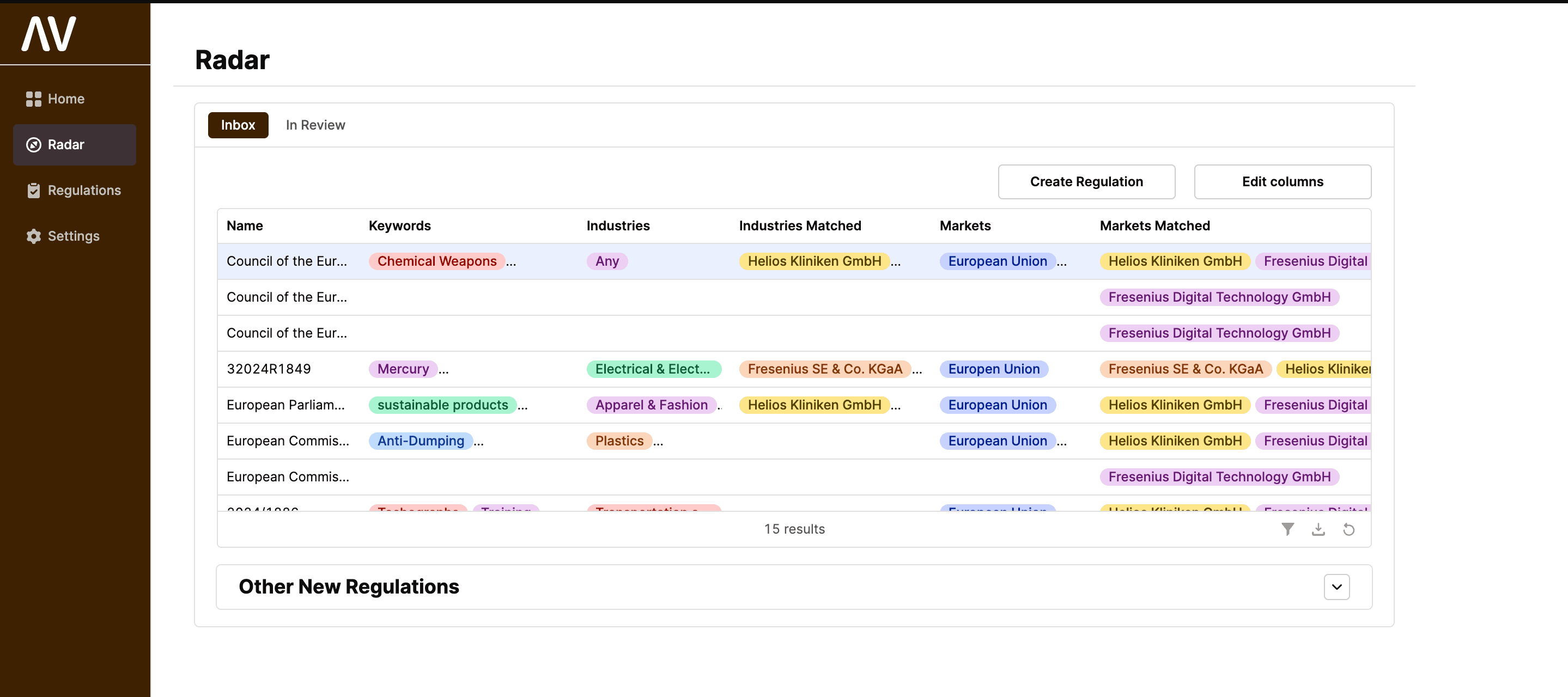
Task: Open the Edit columns dialog
Action: click(x=1283, y=181)
